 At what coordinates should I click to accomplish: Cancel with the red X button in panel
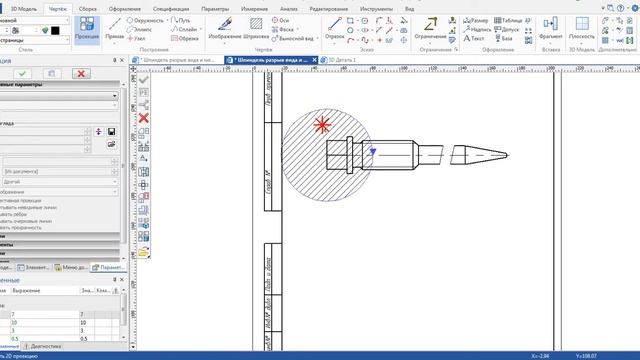[81, 73]
